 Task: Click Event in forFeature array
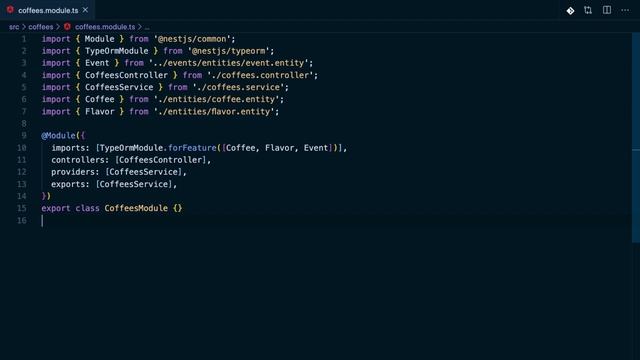click(x=316, y=148)
